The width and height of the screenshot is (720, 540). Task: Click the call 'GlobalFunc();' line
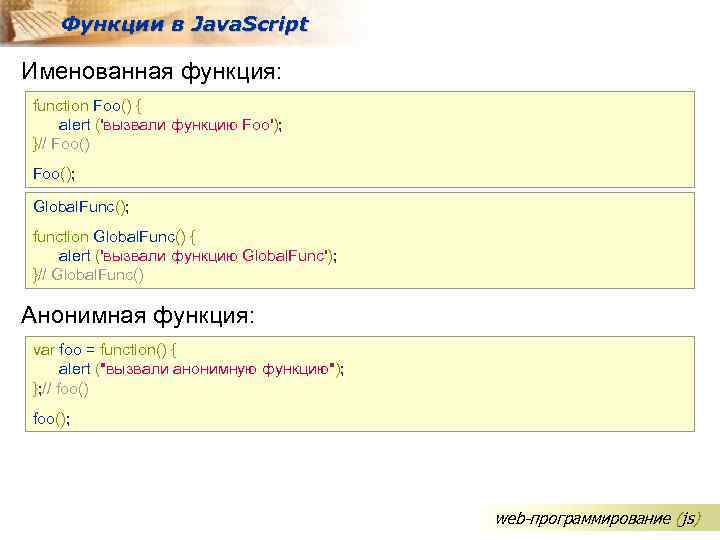point(81,207)
